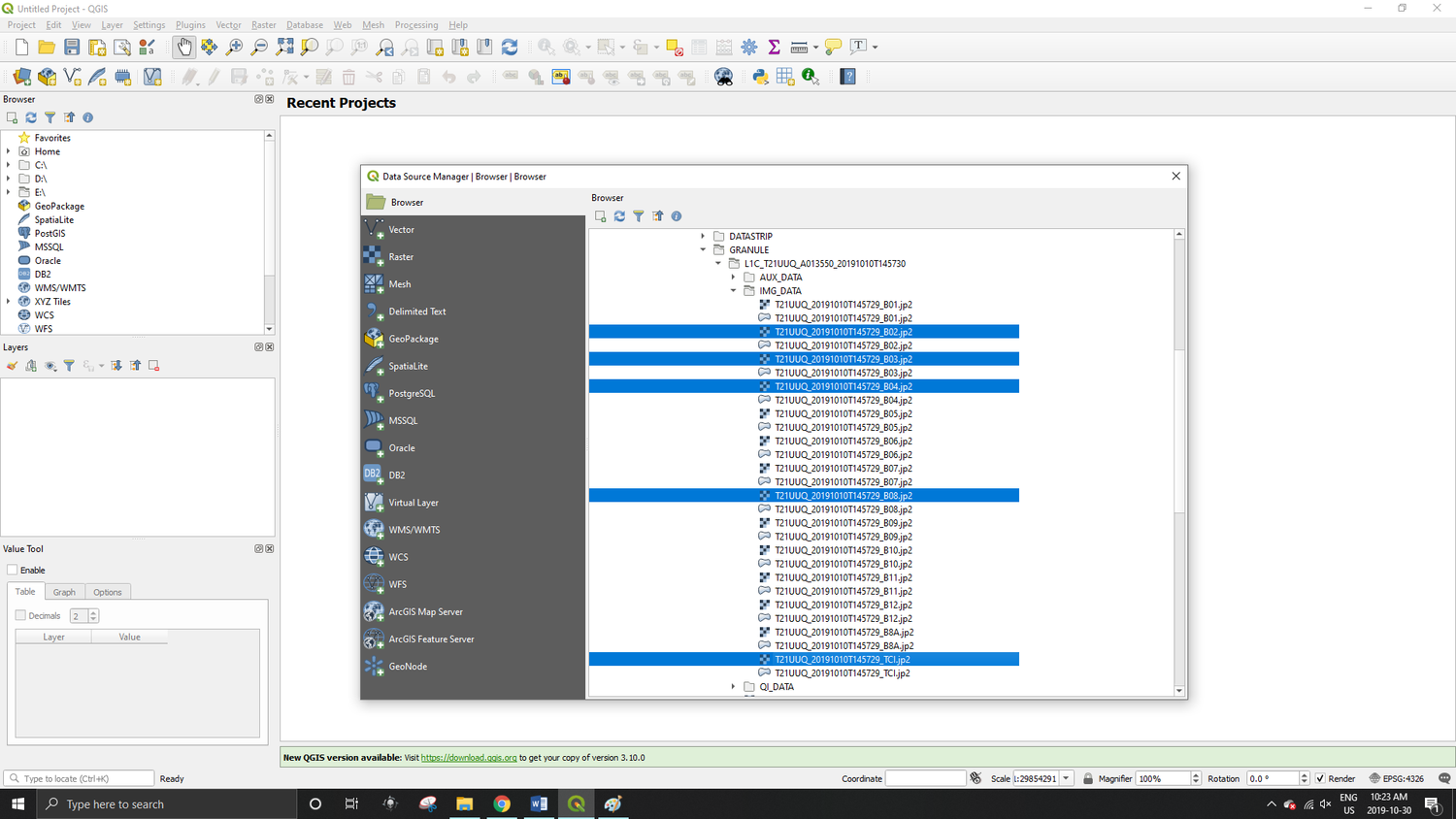Follow the download.qgis.org link
This screenshot has height=819, width=1456.
coord(468,758)
